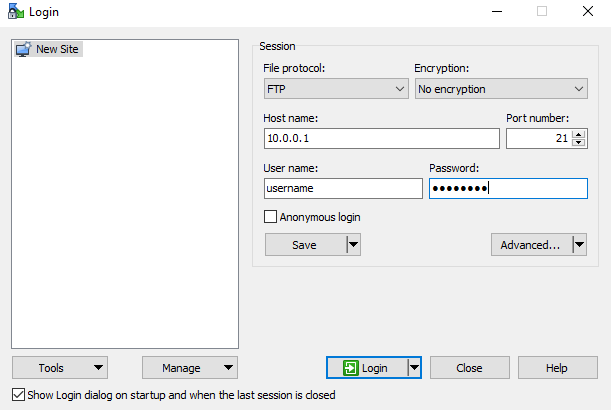Uncheck Show Login dialog on startup

pyautogui.click(x=17, y=395)
